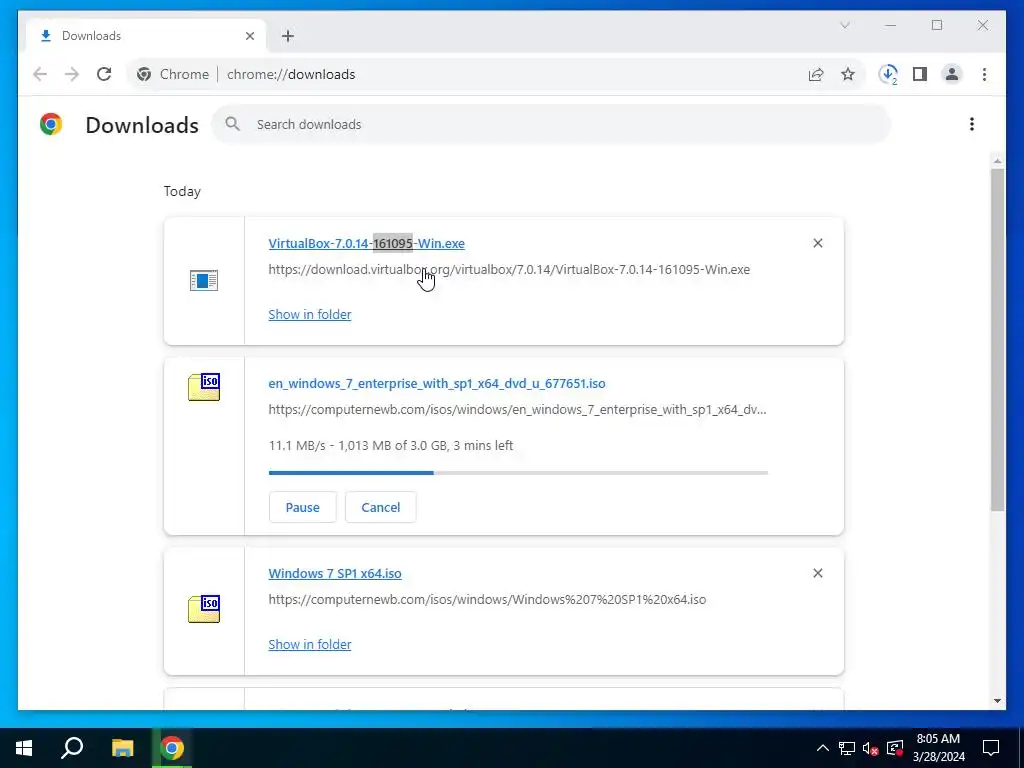Open tab search chevron in title bar

(845, 25)
